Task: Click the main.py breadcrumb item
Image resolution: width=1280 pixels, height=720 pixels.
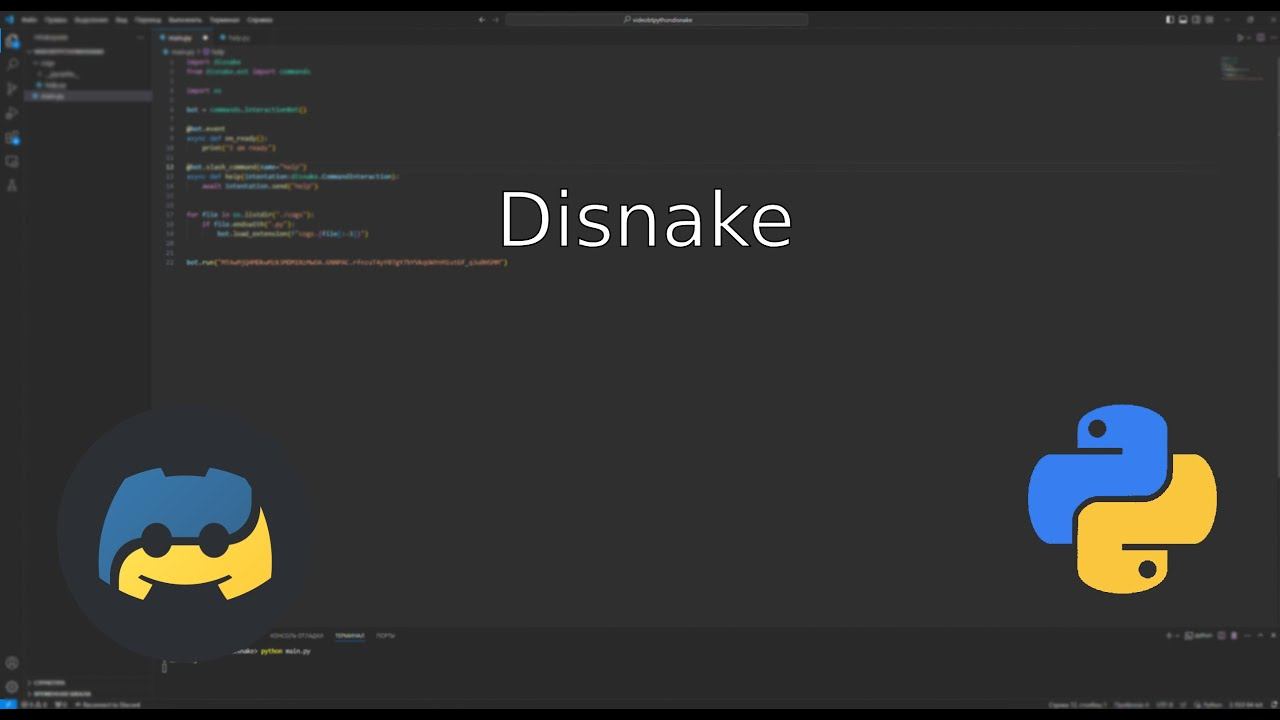Action: pos(181,51)
